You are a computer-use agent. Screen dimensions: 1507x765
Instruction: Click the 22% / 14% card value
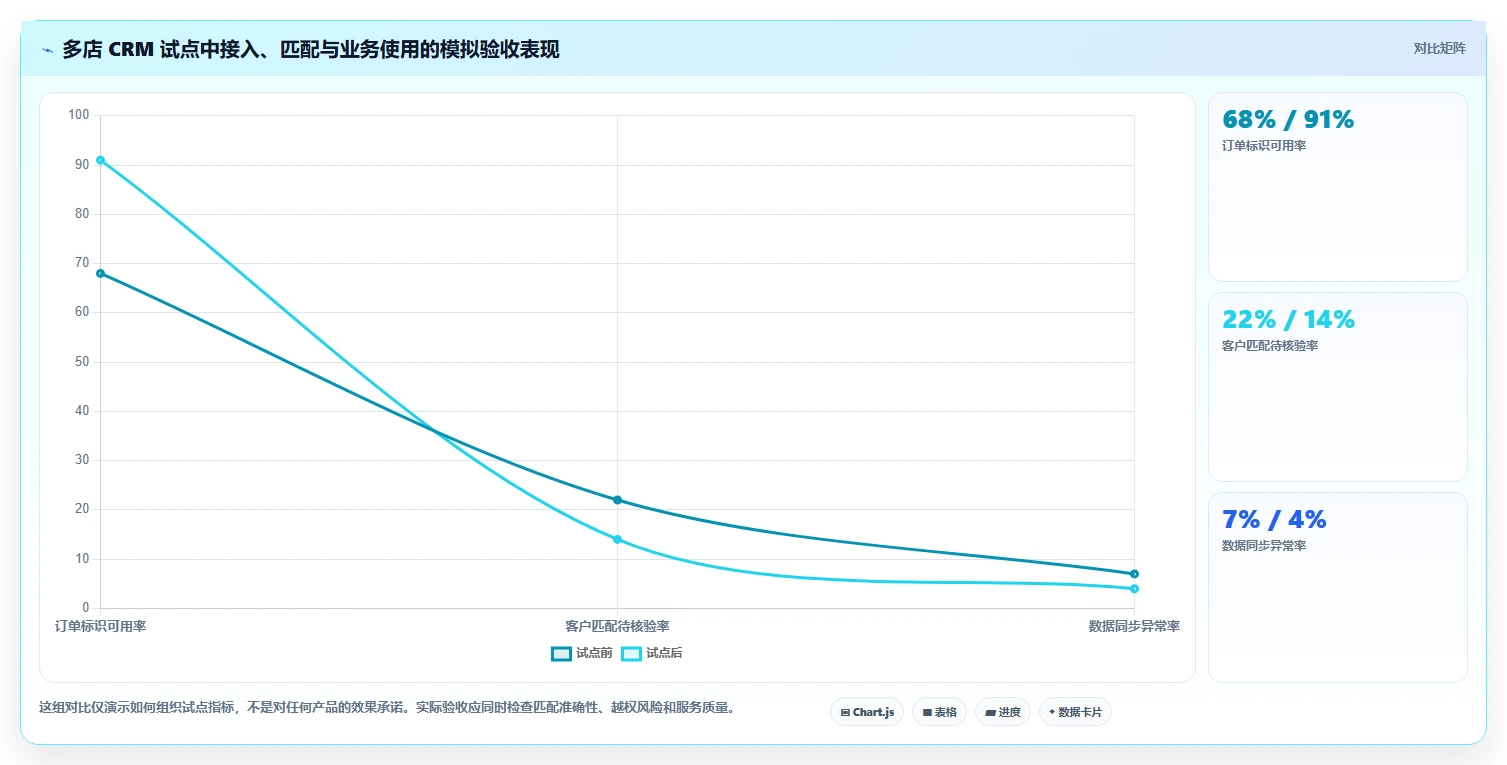[x=1288, y=320]
